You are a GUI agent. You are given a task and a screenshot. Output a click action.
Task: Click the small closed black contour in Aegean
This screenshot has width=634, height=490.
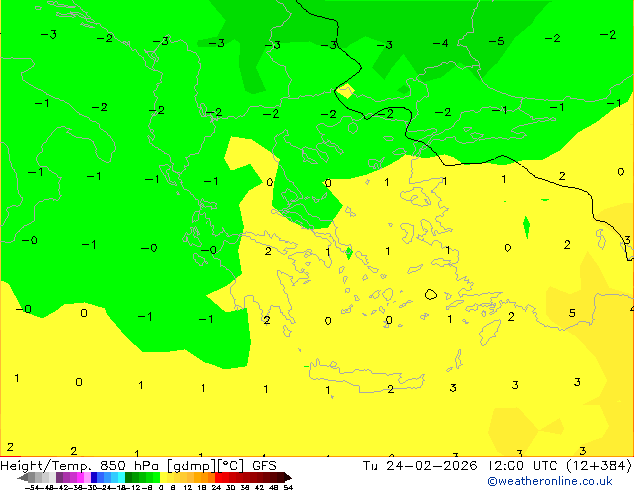point(431,294)
